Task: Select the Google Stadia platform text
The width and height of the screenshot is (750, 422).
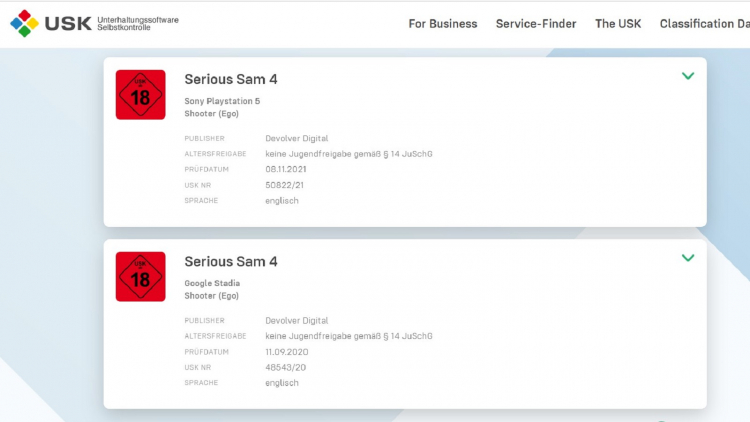Action: click(212, 283)
